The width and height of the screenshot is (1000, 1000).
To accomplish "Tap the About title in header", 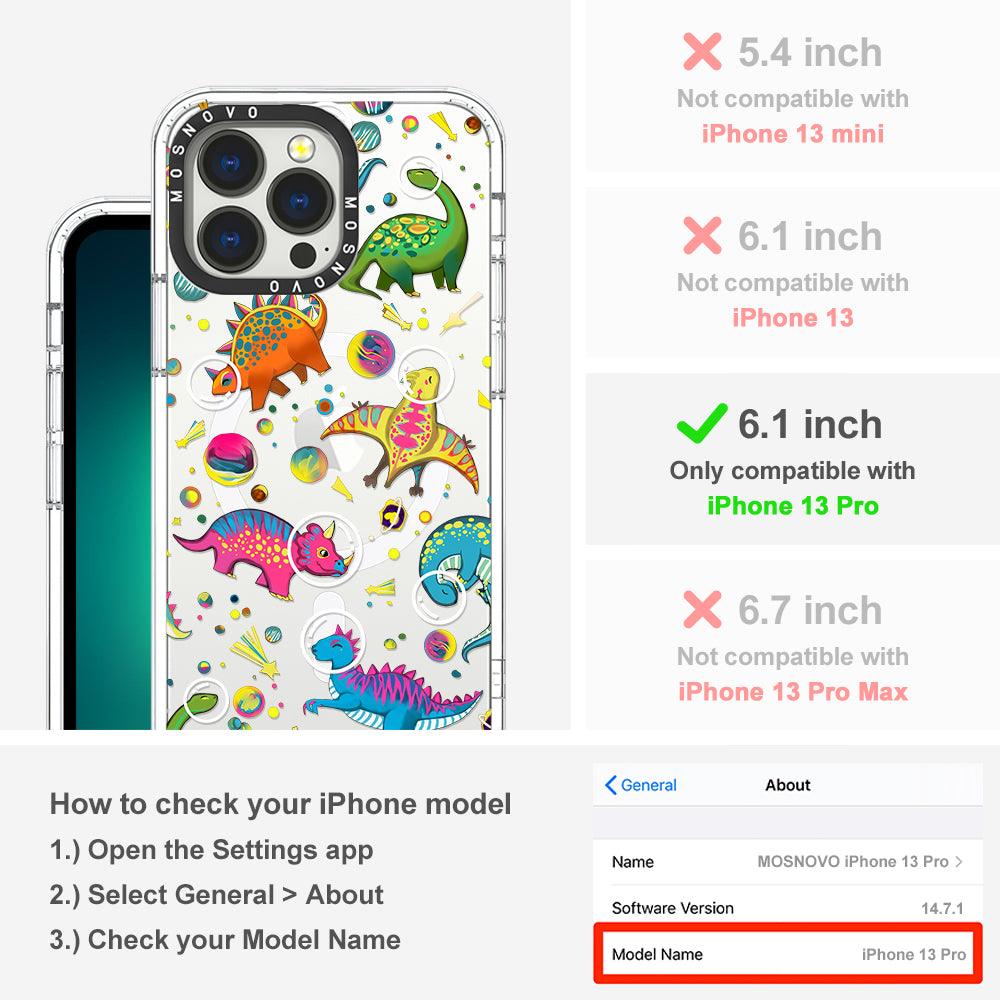I will pyautogui.click(x=788, y=785).
